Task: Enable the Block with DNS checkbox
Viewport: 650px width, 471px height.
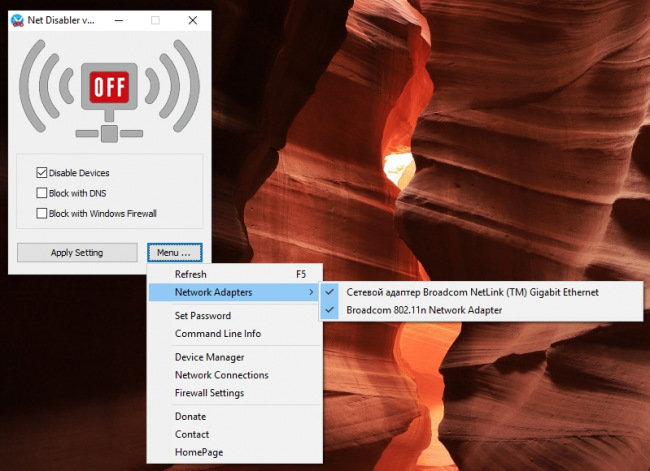Action: [41, 193]
